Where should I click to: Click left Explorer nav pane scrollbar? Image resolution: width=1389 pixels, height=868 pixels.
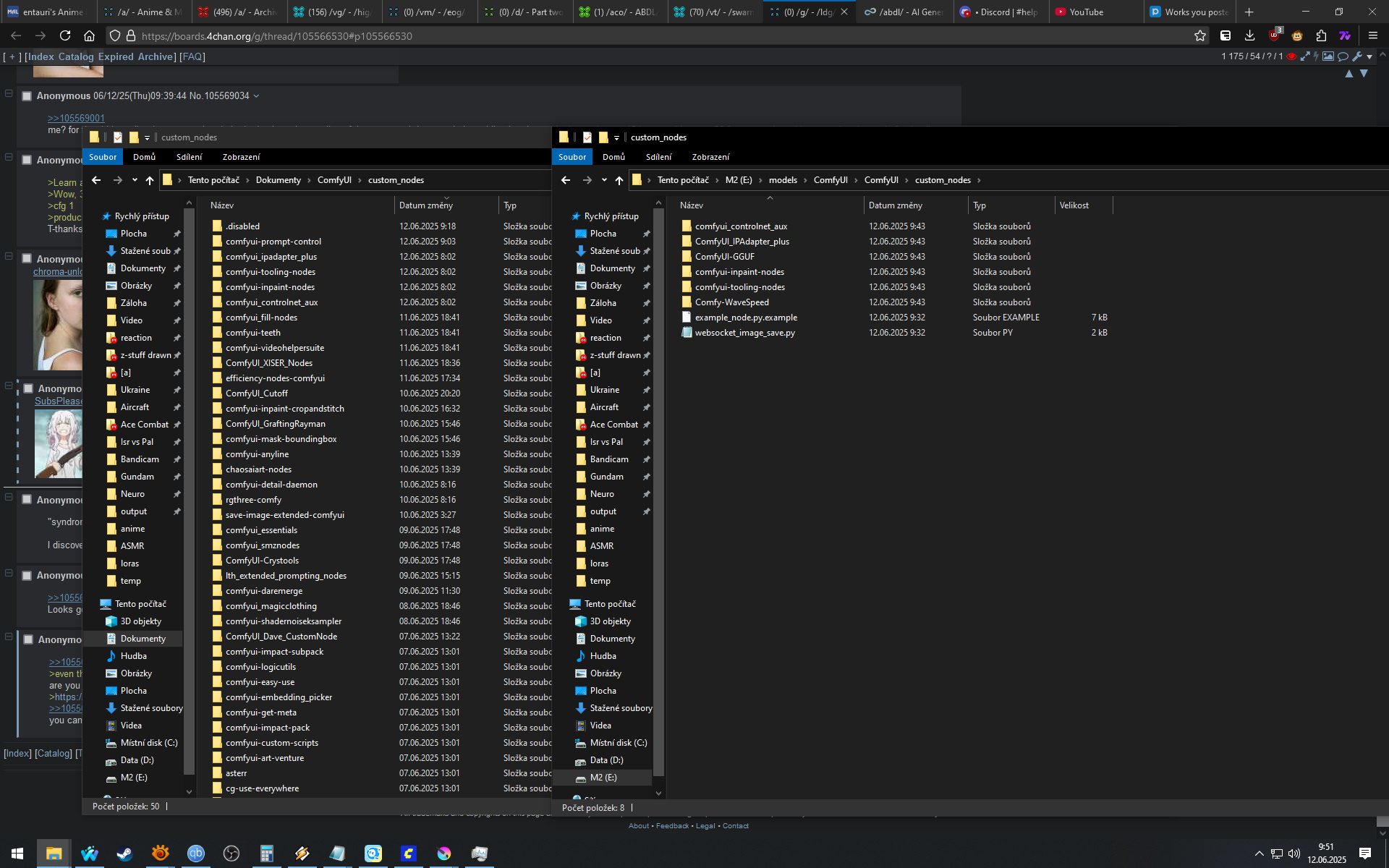click(x=190, y=492)
